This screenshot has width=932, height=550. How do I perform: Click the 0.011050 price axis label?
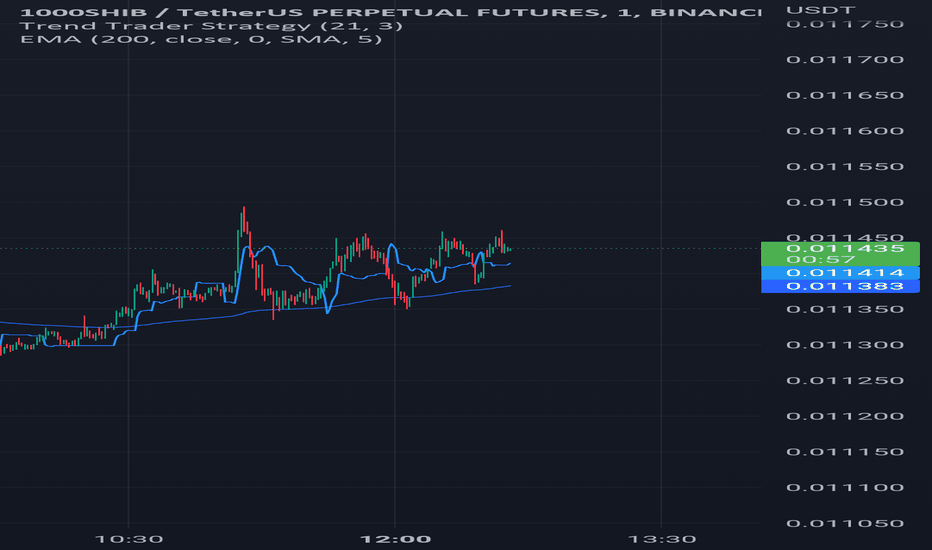(845, 523)
